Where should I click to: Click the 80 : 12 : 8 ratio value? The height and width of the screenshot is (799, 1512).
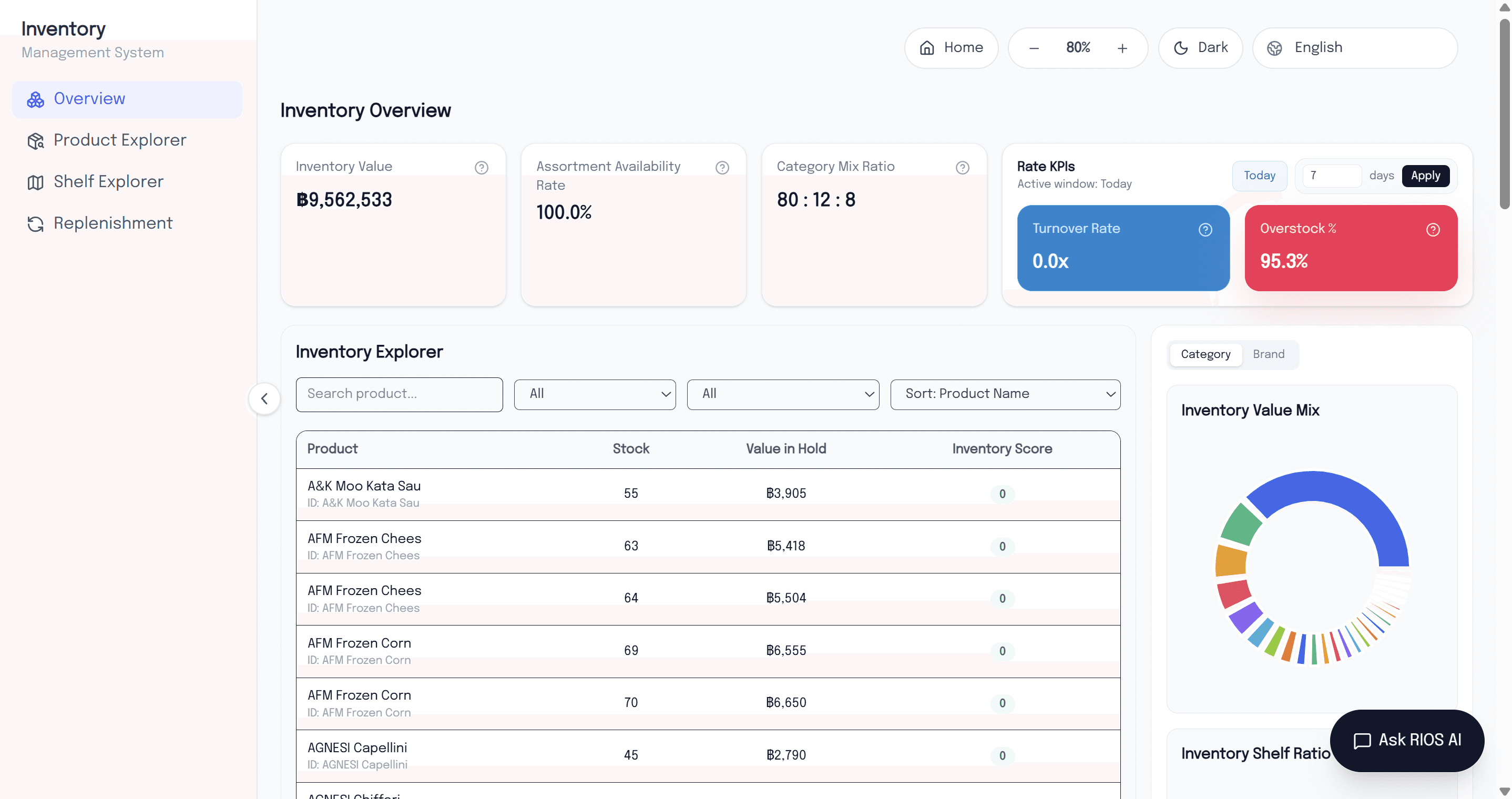(816, 200)
